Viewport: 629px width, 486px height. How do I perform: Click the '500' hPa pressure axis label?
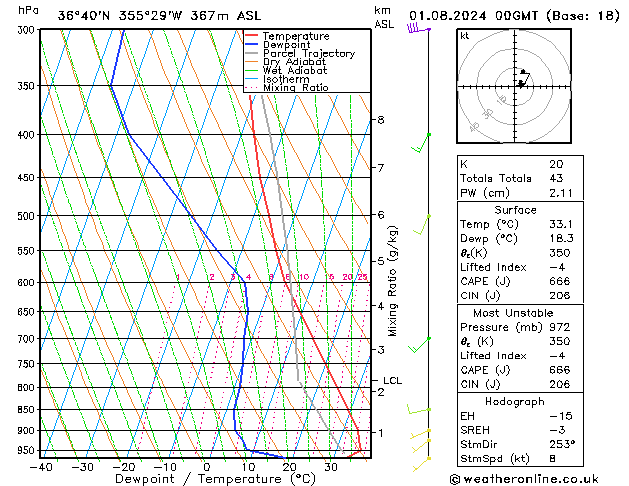26,216
